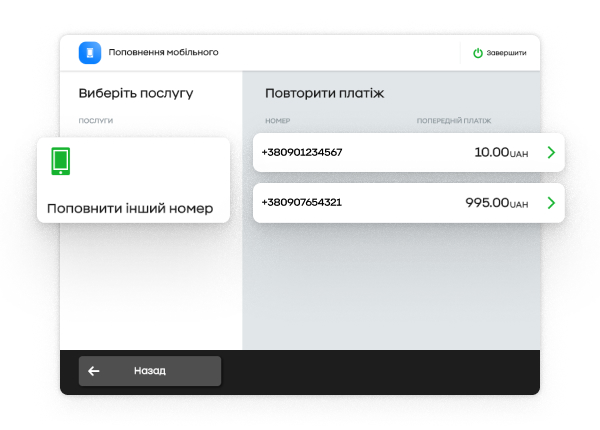Select the green smartphone icon in the service card
This screenshot has width=600, height=430.
61,160
